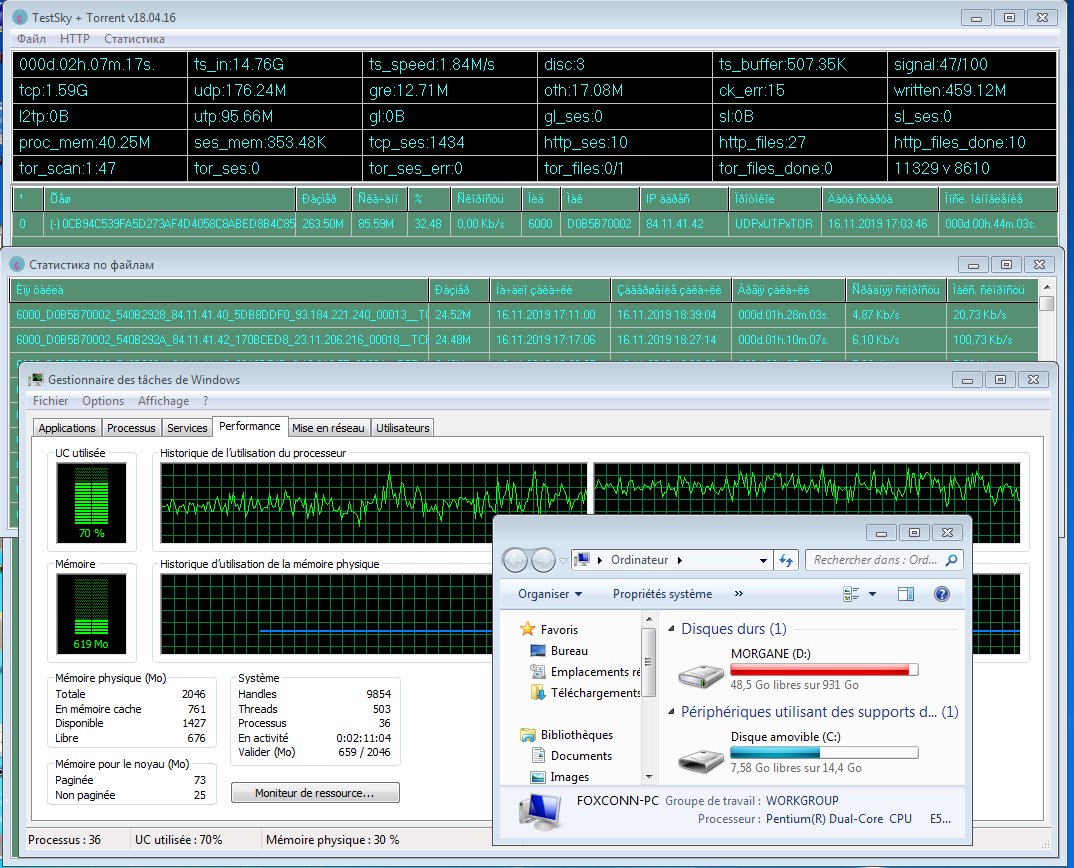1074x868 pixels.
Task: Select the Téléchargements folder in sidebar
Action: (594, 693)
